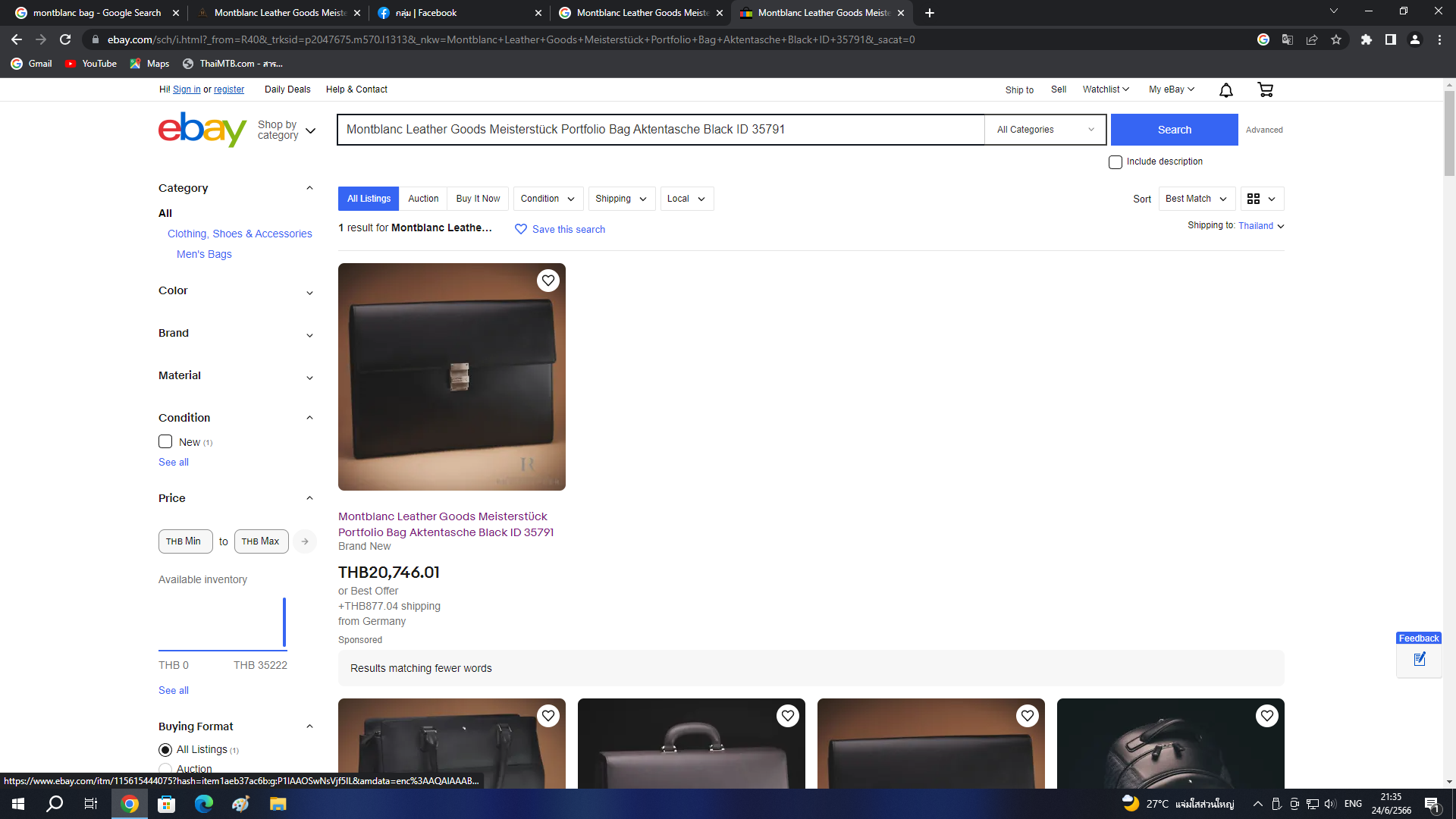1456x819 pixels.
Task: Click Save this search link
Action: click(x=569, y=230)
